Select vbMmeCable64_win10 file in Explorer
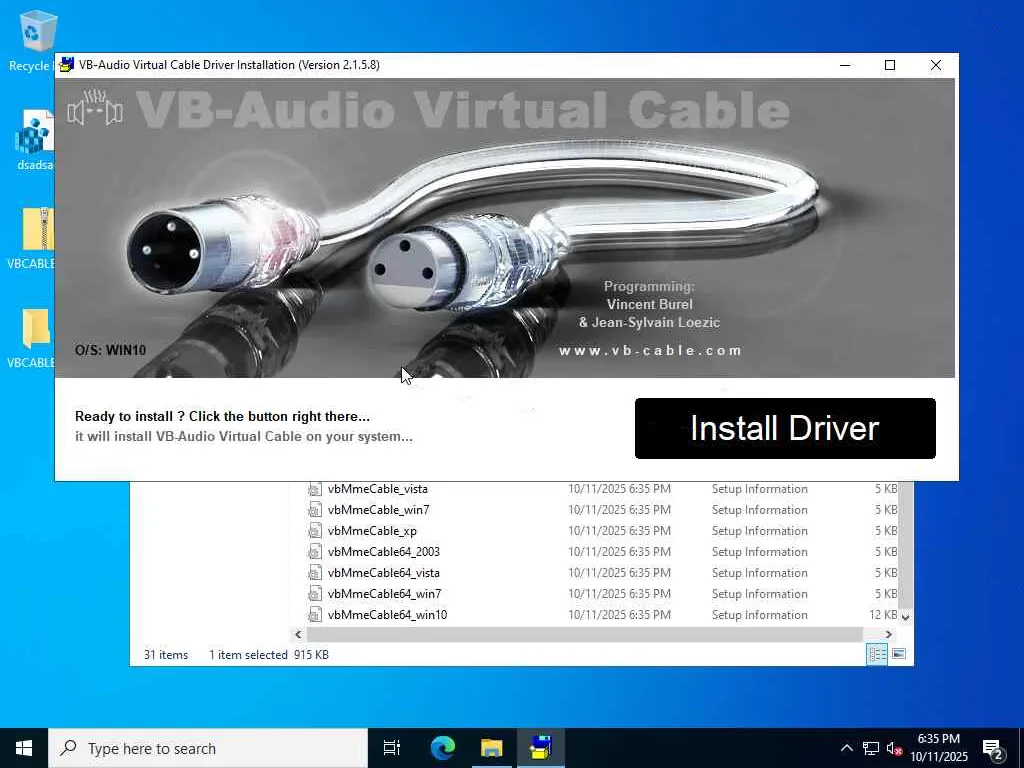Viewport: 1024px width, 768px height. (387, 615)
